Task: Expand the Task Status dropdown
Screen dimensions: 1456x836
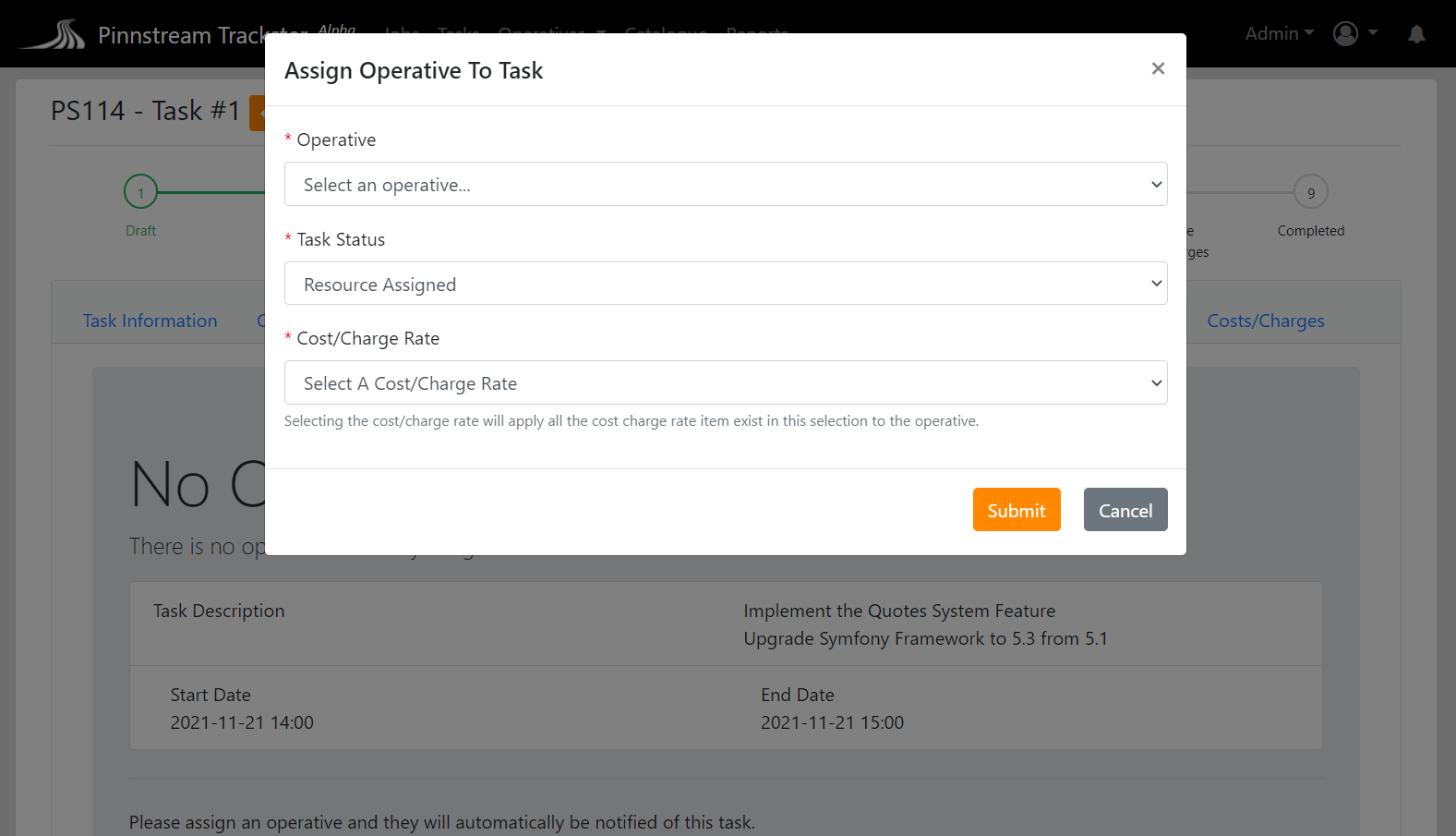Action: point(725,284)
